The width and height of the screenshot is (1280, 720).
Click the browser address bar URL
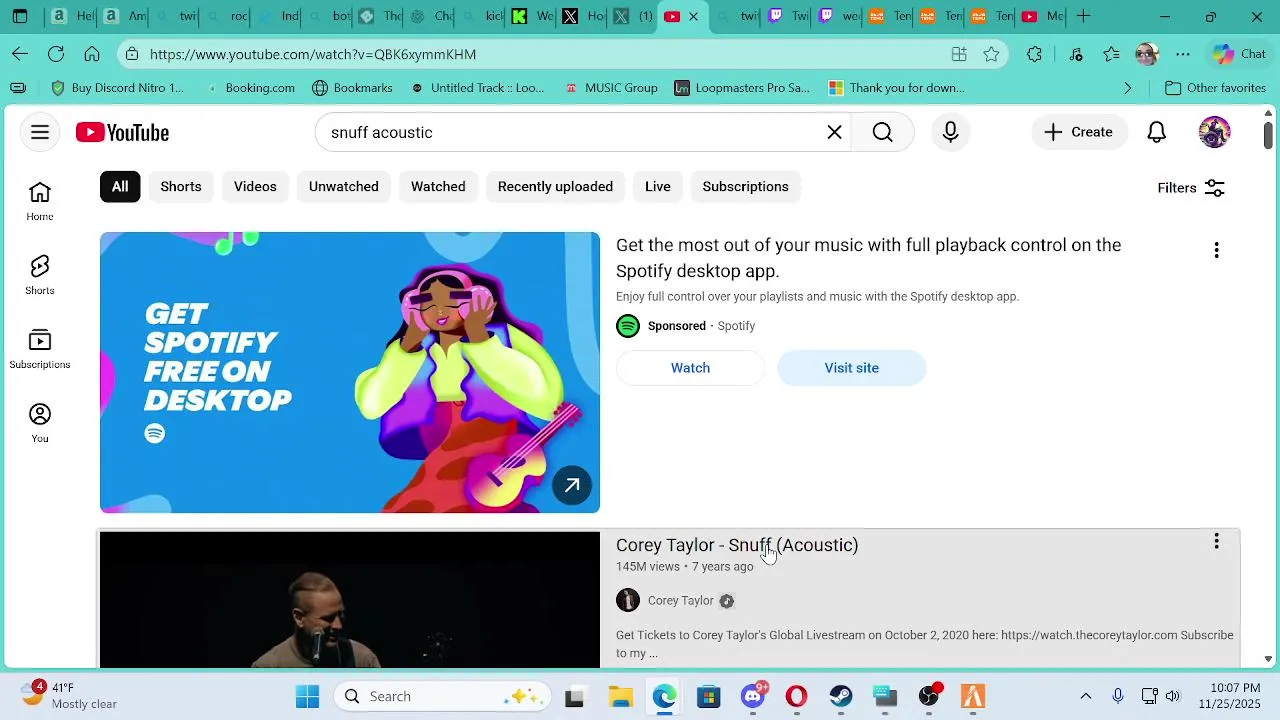point(313,54)
